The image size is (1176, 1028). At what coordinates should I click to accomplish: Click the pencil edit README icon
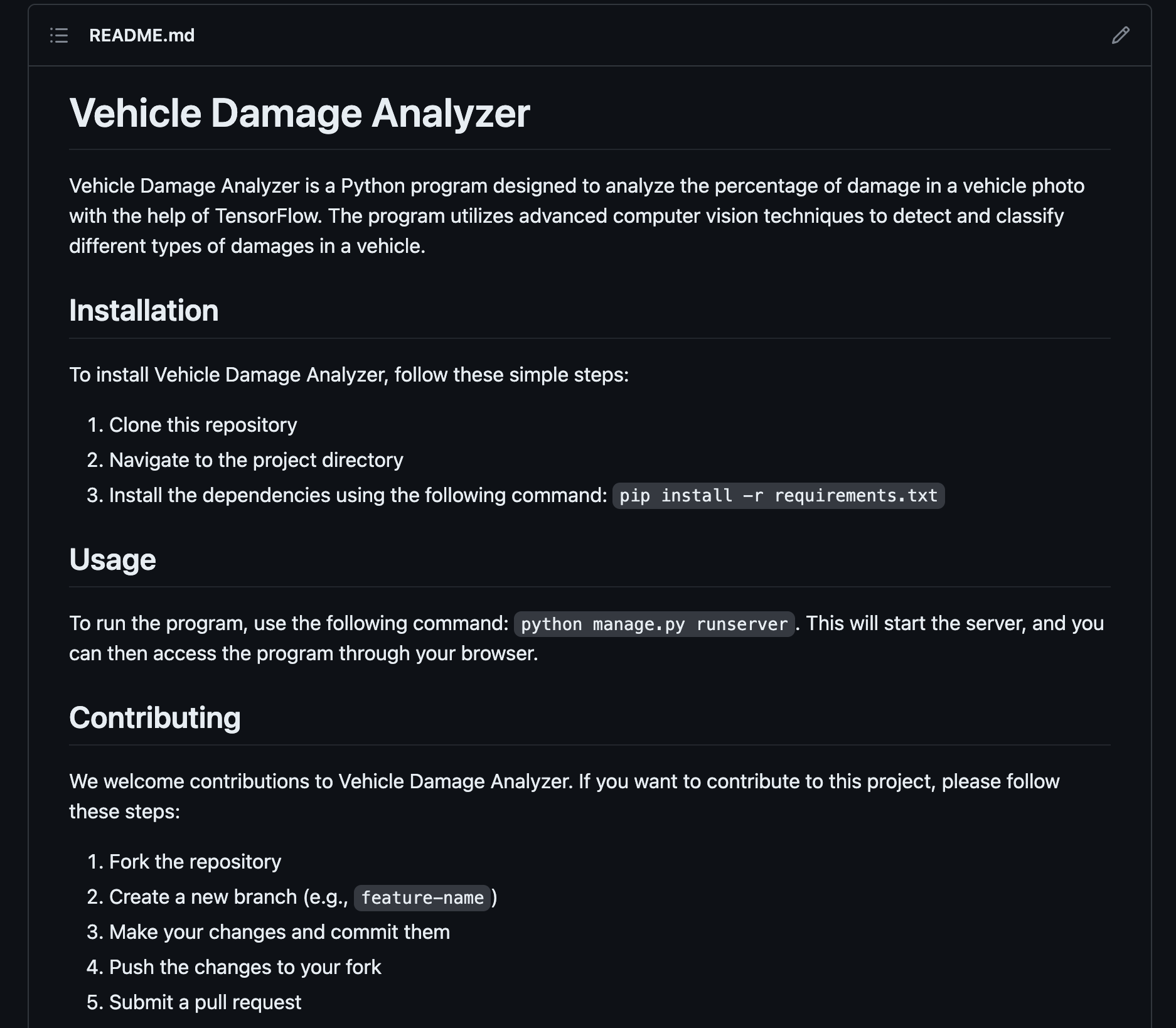pyautogui.click(x=1120, y=35)
